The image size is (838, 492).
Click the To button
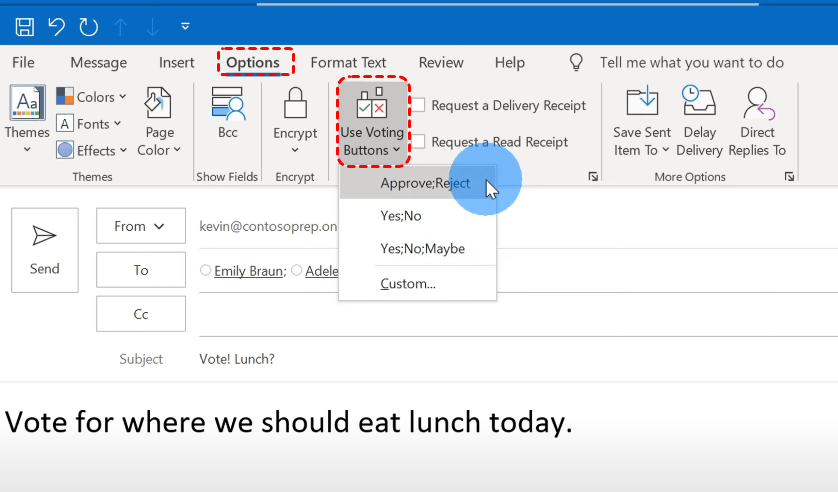[141, 270]
